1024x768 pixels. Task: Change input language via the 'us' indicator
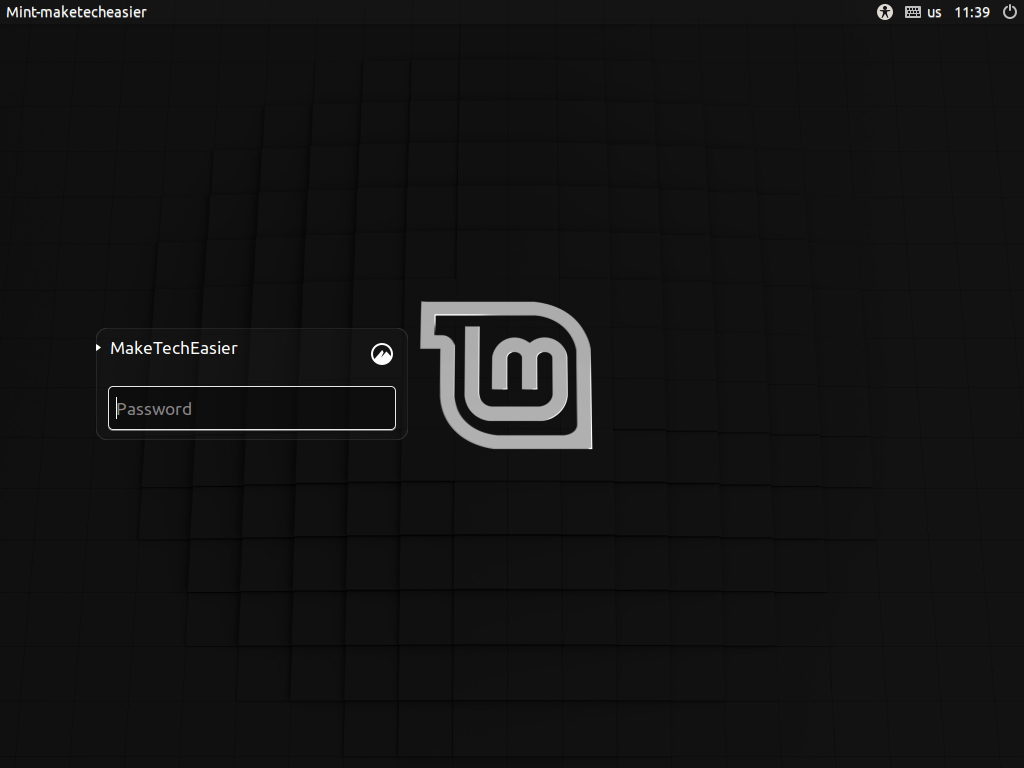pos(934,12)
